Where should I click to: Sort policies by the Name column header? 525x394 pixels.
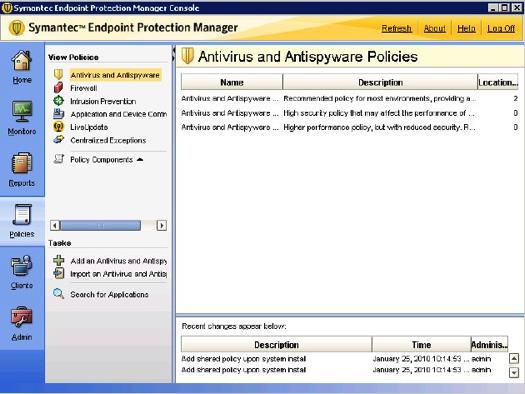pyautogui.click(x=232, y=82)
